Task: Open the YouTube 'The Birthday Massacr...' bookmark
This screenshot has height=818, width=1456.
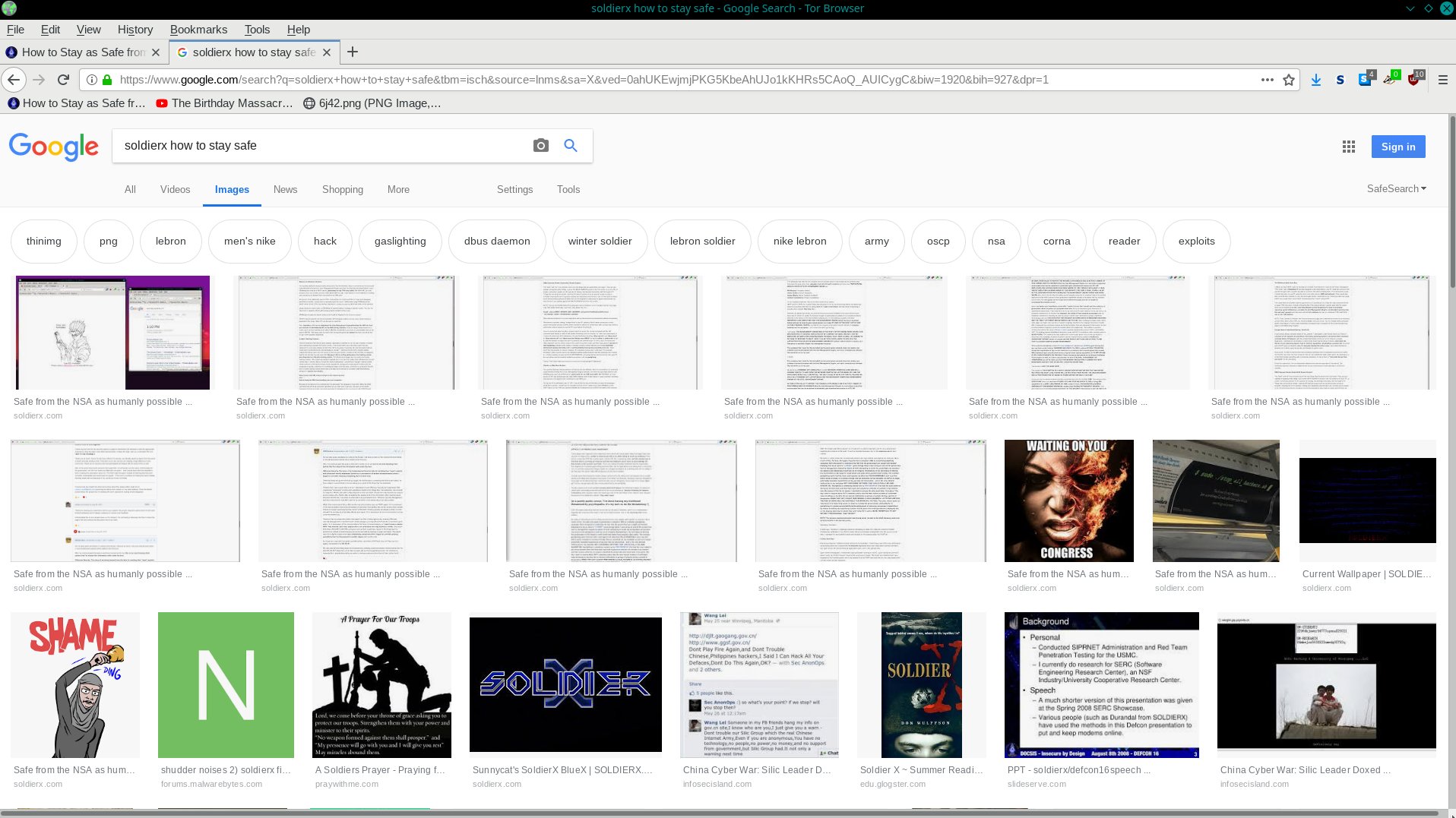Action: pos(224,103)
